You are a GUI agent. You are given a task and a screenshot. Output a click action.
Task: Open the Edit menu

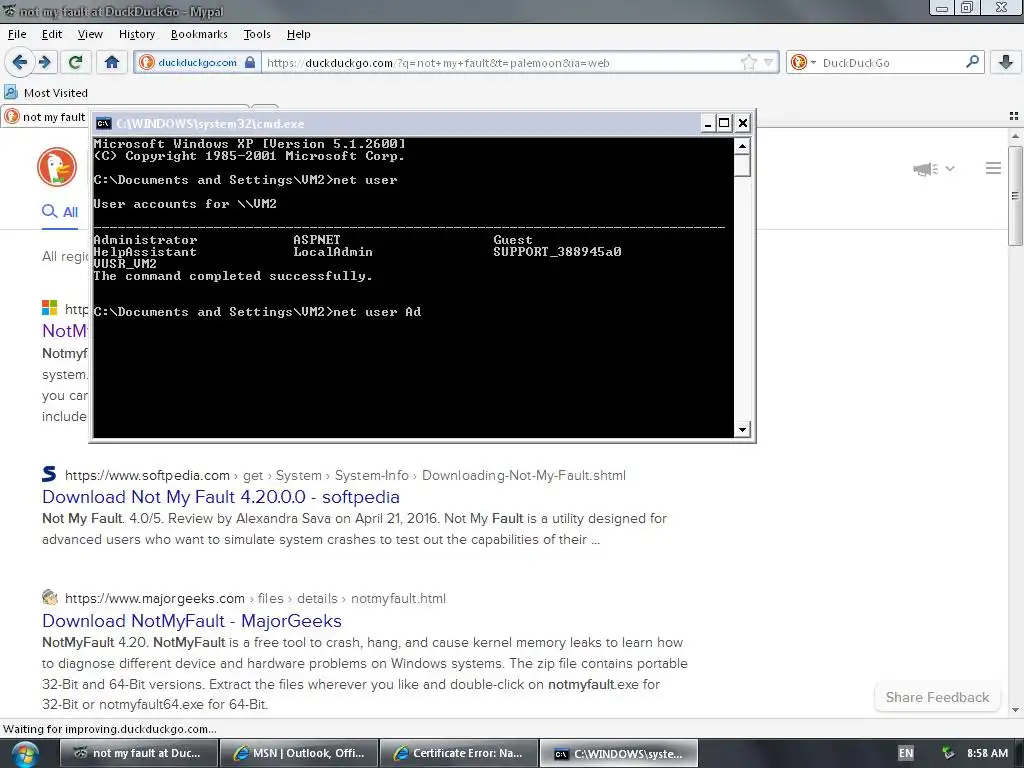click(52, 34)
